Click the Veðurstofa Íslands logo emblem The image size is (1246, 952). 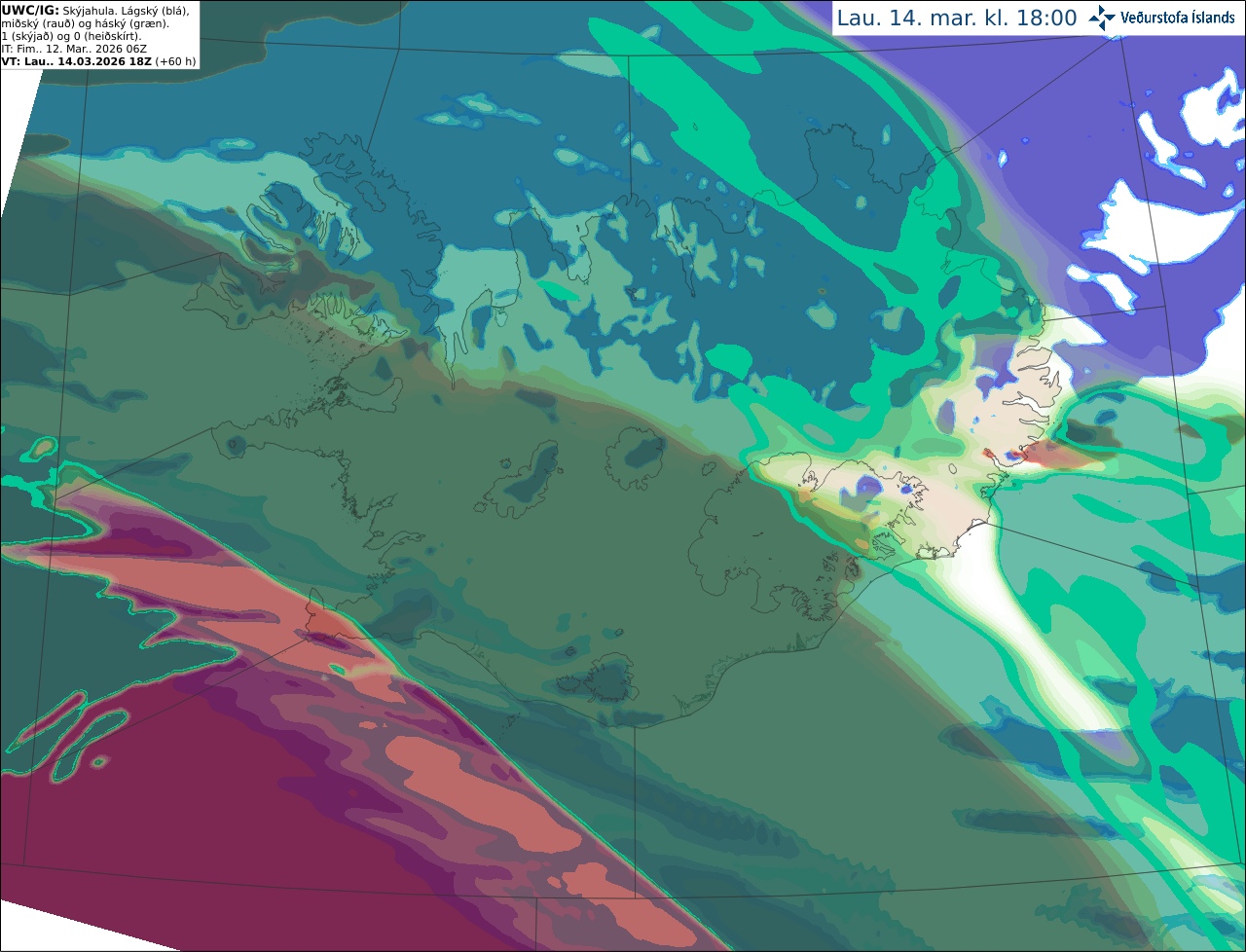1102,18
